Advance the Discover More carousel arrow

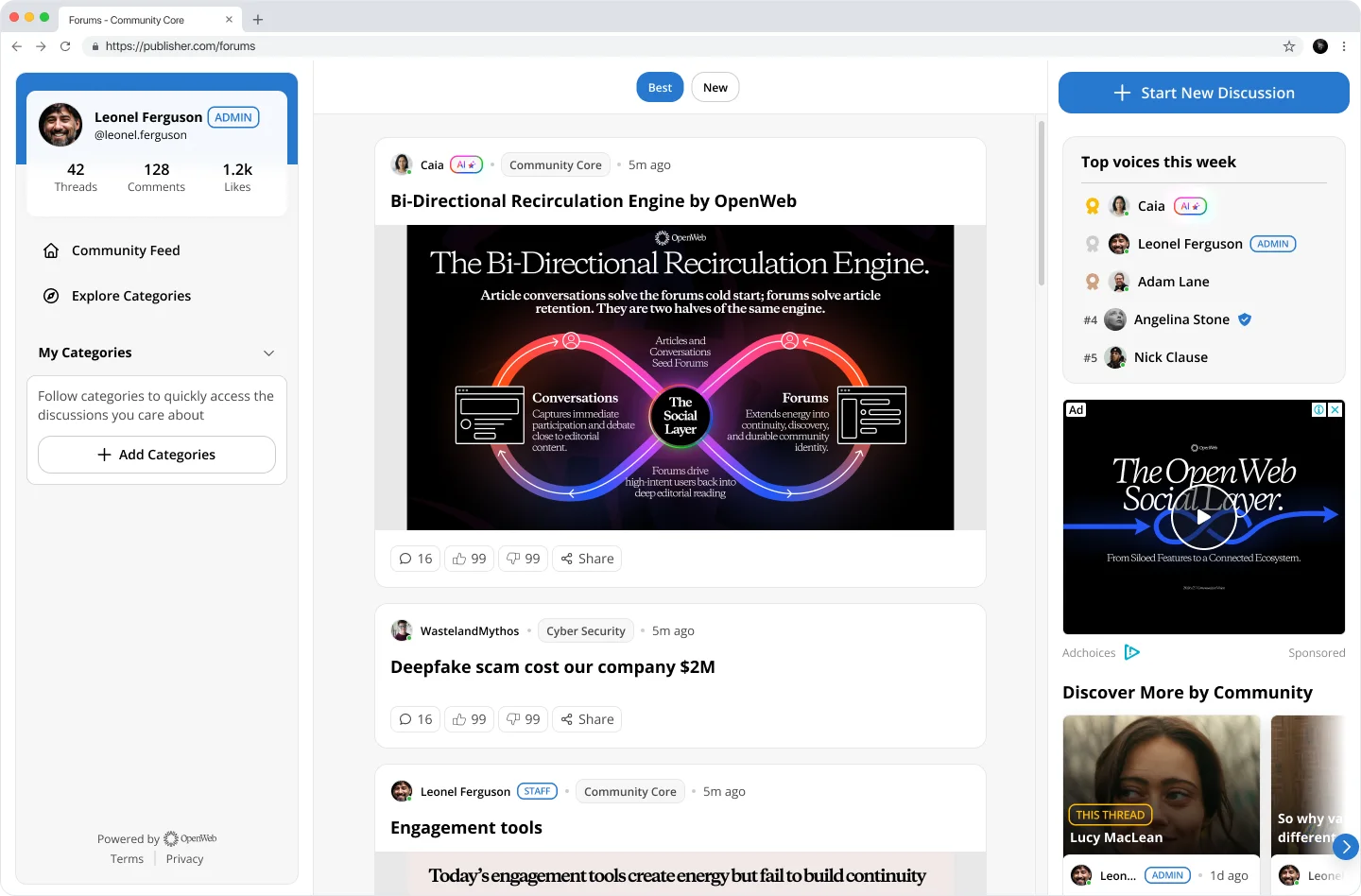click(1346, 847)
